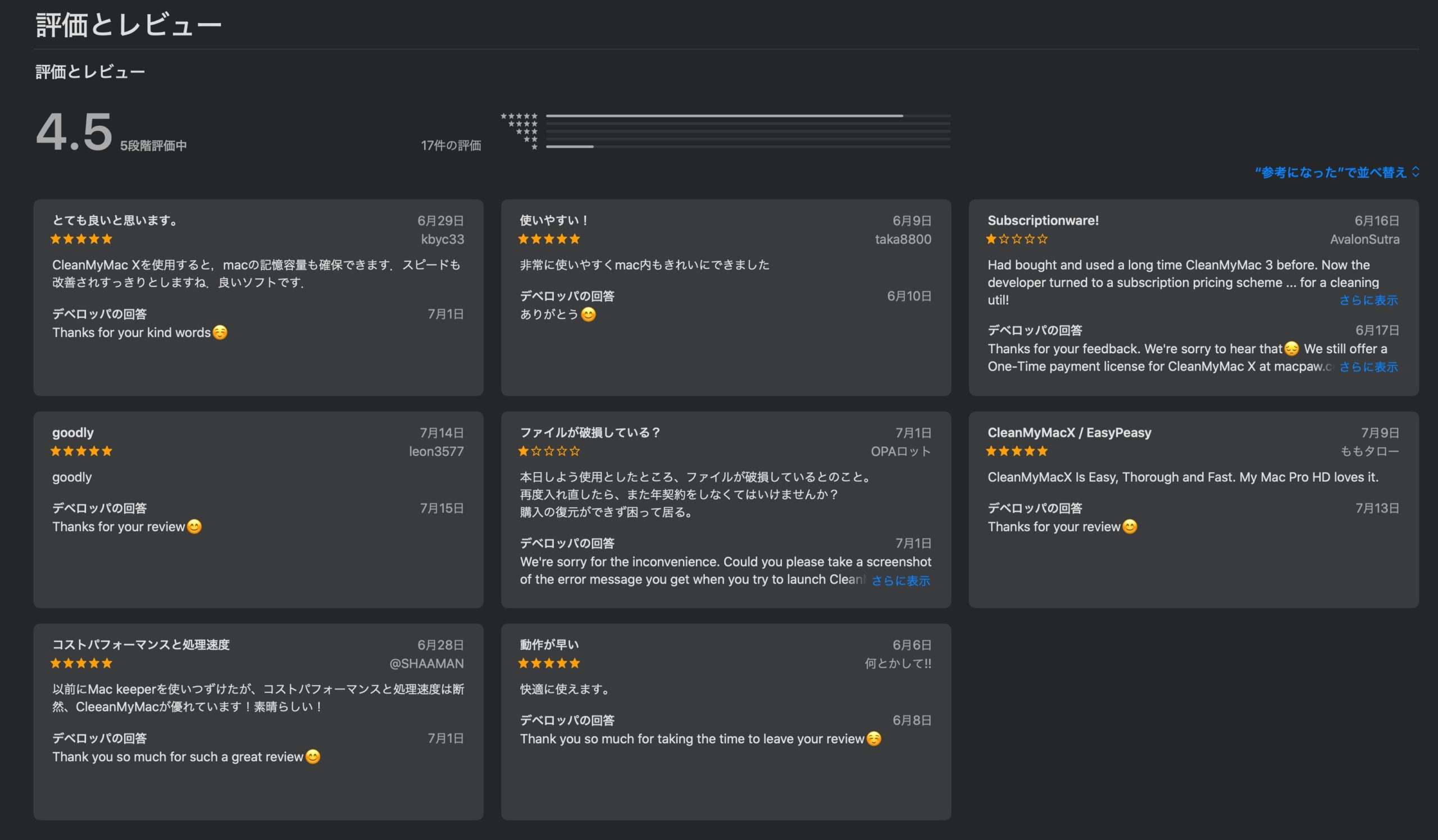Click the sad emoji in Subscriptionware! developer reply
This screenshot has height=840, width=1438.
pos(1291,349)
